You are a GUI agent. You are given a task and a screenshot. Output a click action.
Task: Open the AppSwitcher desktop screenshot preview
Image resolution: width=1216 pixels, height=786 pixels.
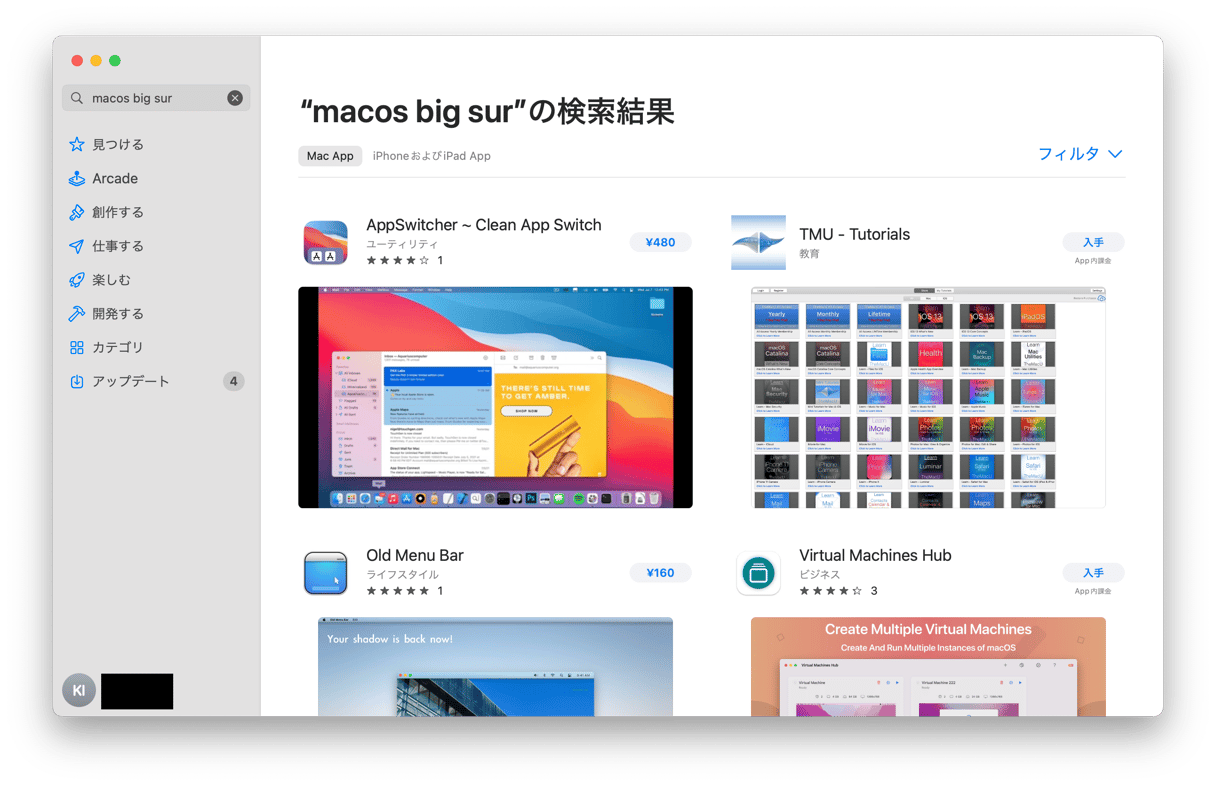[495, 397]
